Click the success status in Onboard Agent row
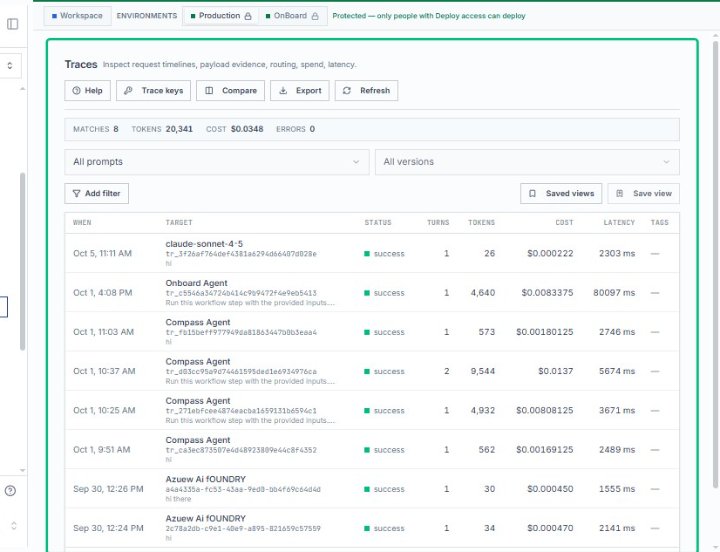 [384, 293]
